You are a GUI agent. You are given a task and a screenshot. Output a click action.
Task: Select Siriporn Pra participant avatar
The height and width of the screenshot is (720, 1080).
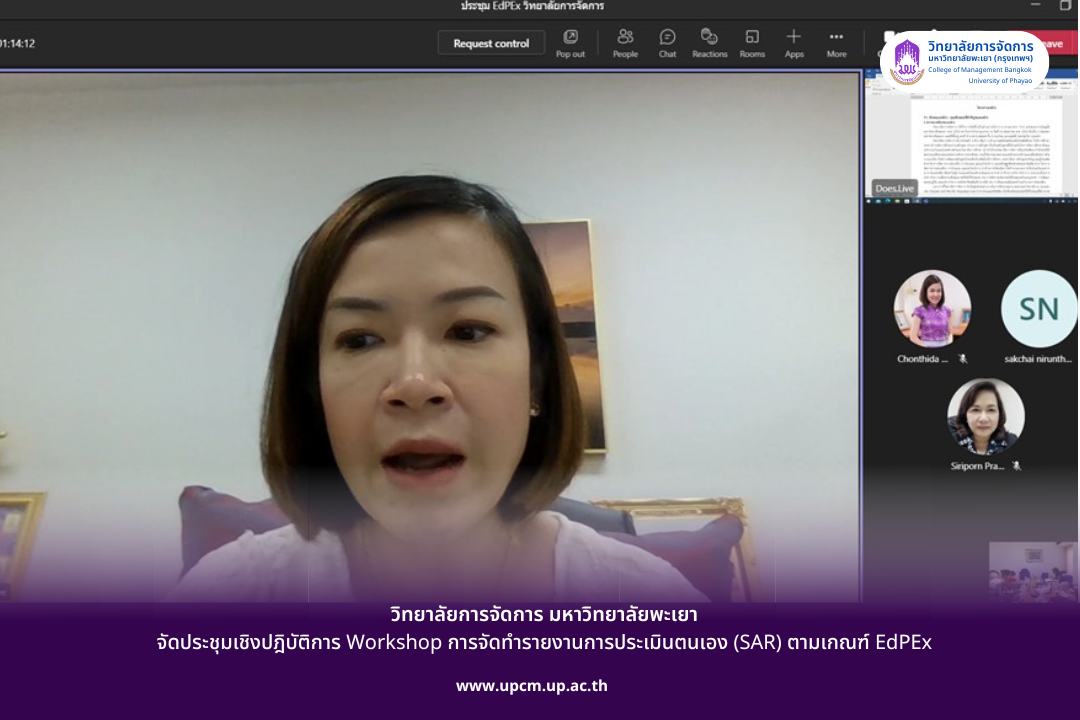(x=986, y=416)
